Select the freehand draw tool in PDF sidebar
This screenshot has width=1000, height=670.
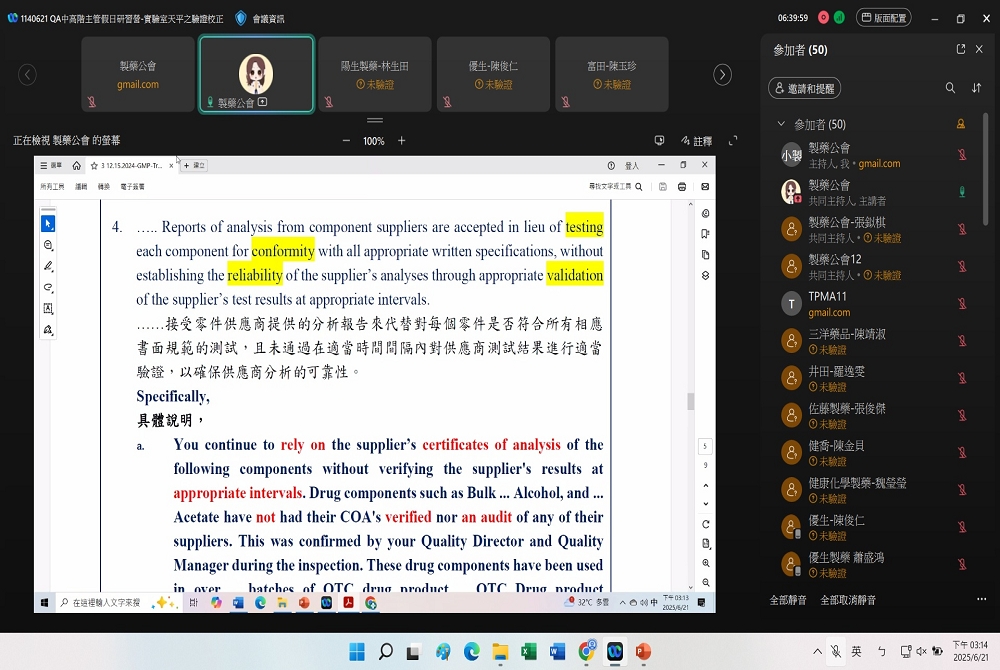coord(48,288)
